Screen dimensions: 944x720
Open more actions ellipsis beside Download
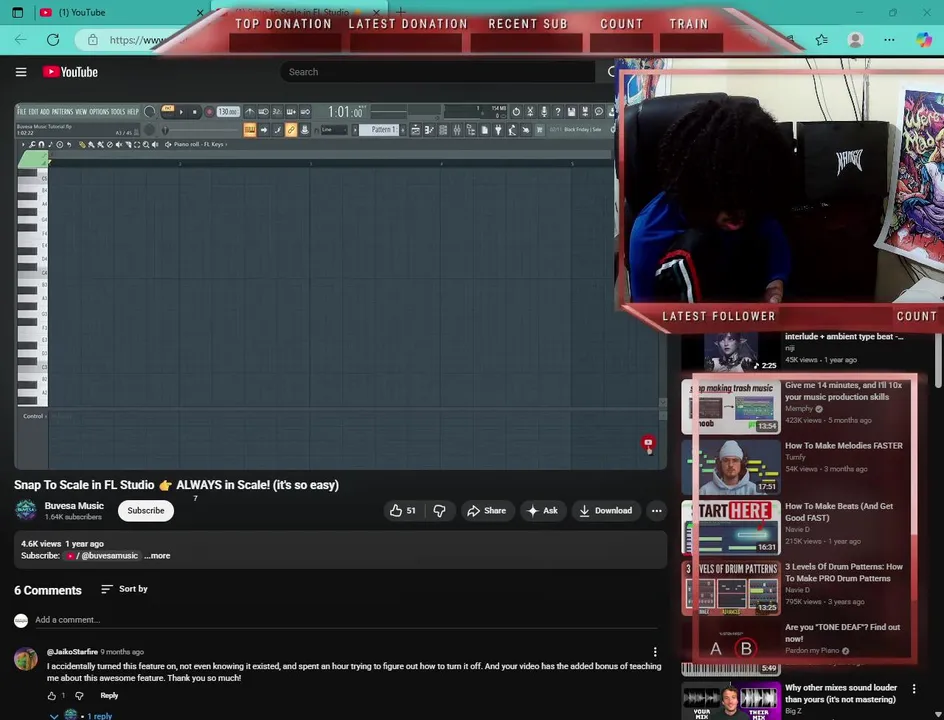coord(656,511)
